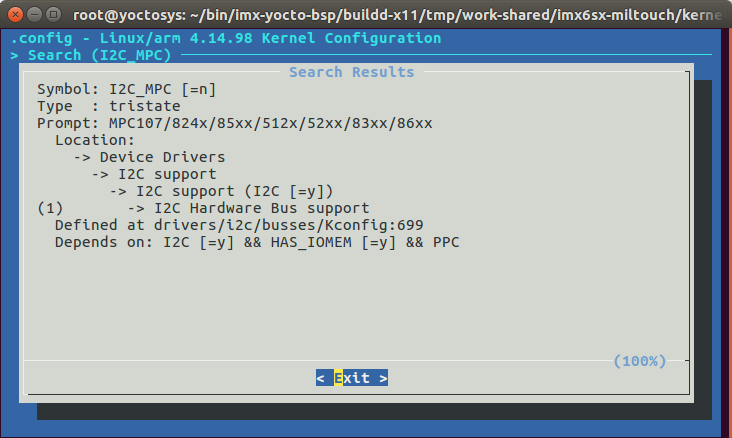Click the '> Search (I2C_MPC)' breadcrumb
The image size is (732, 438).
(x=91, y=55)
